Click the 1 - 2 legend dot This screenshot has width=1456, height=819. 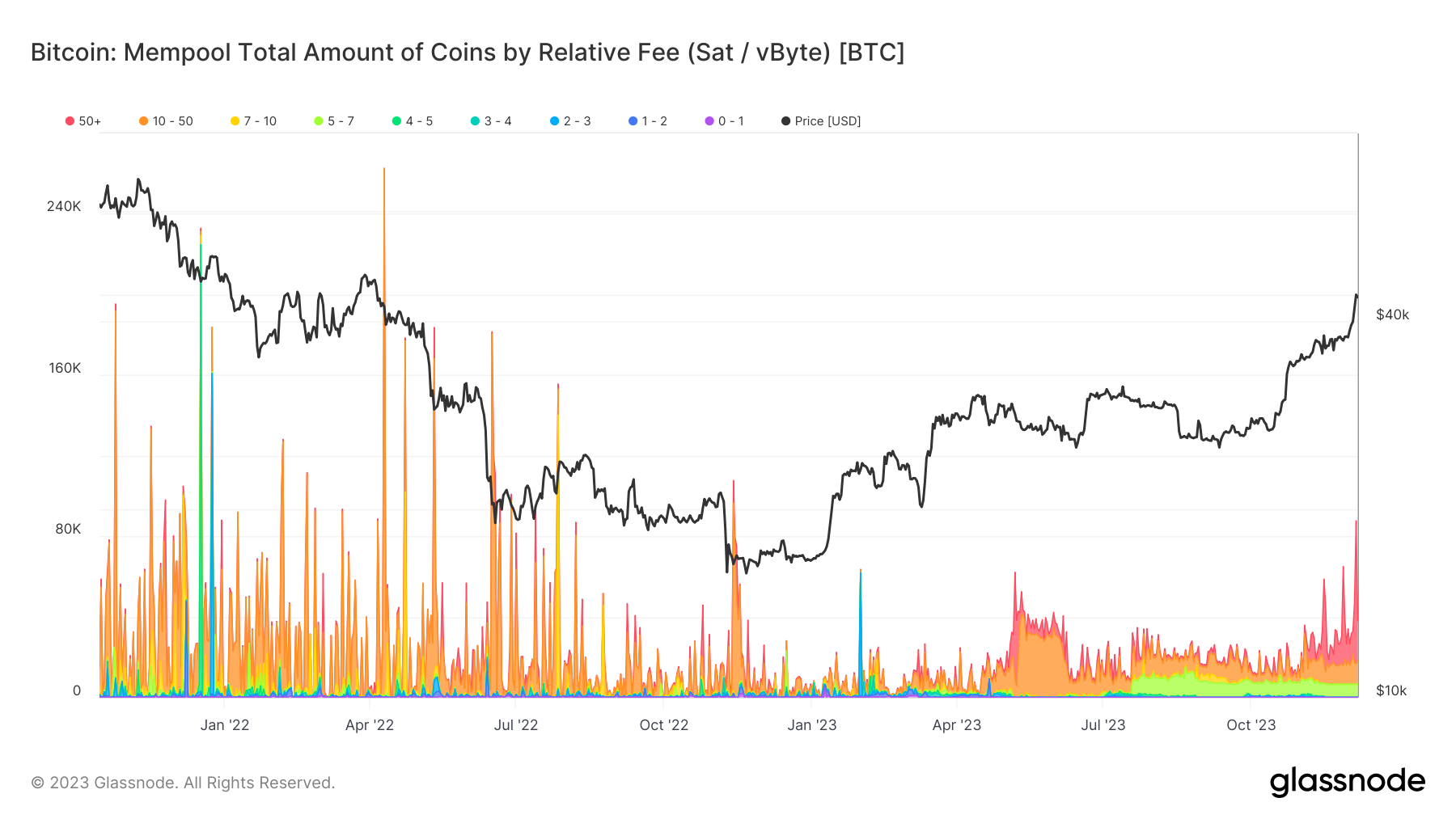pyautogui.click(x=633, y=121)
